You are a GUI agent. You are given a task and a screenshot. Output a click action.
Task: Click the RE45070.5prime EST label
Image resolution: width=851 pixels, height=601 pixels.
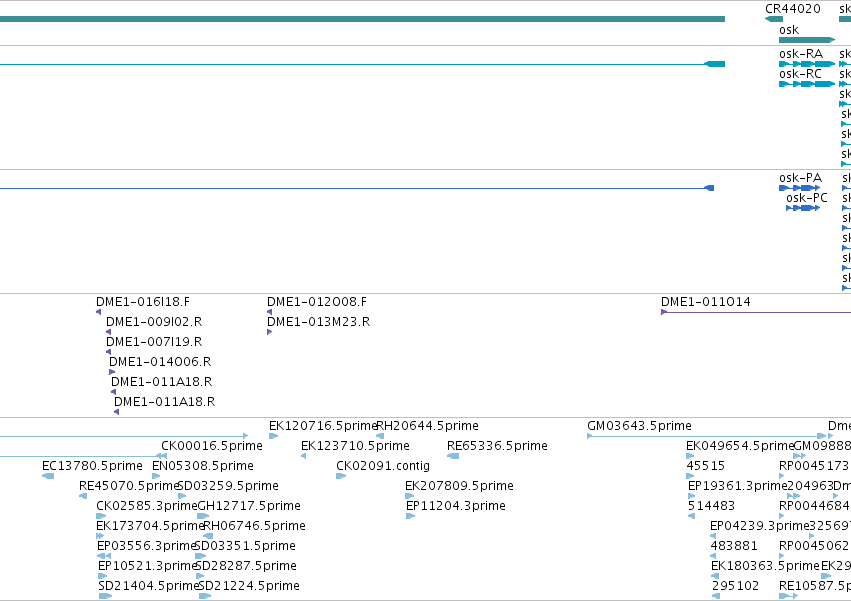click(129, 486)
